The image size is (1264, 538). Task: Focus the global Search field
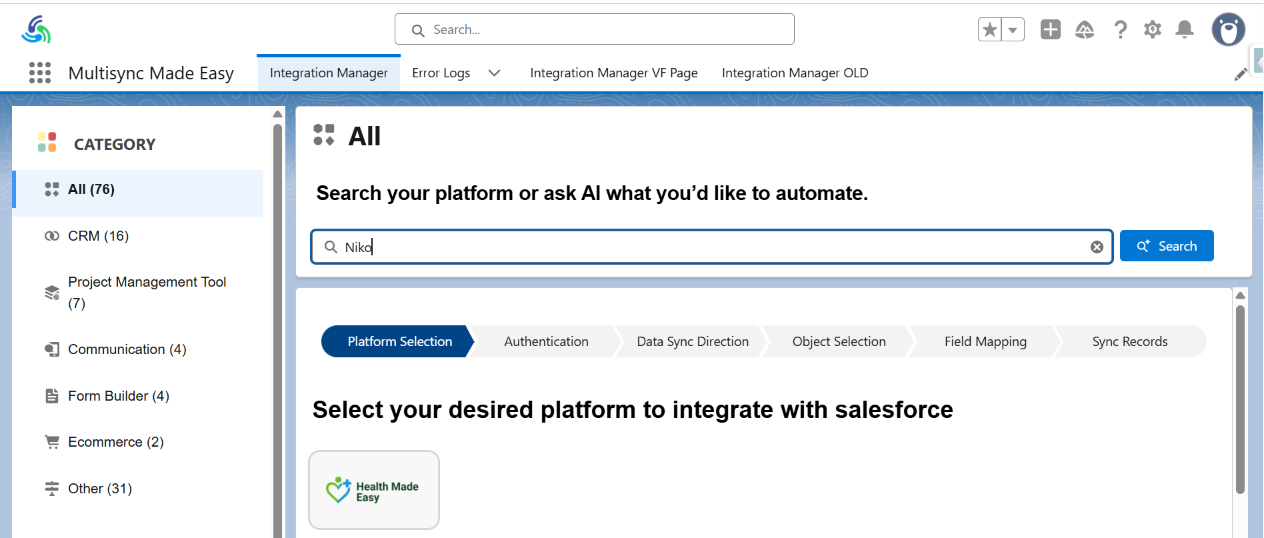(x=594, y=29)
